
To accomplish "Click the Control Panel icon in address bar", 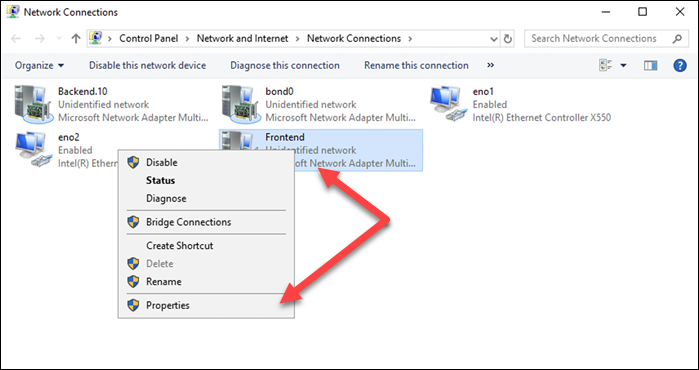I will pos(95,38).
